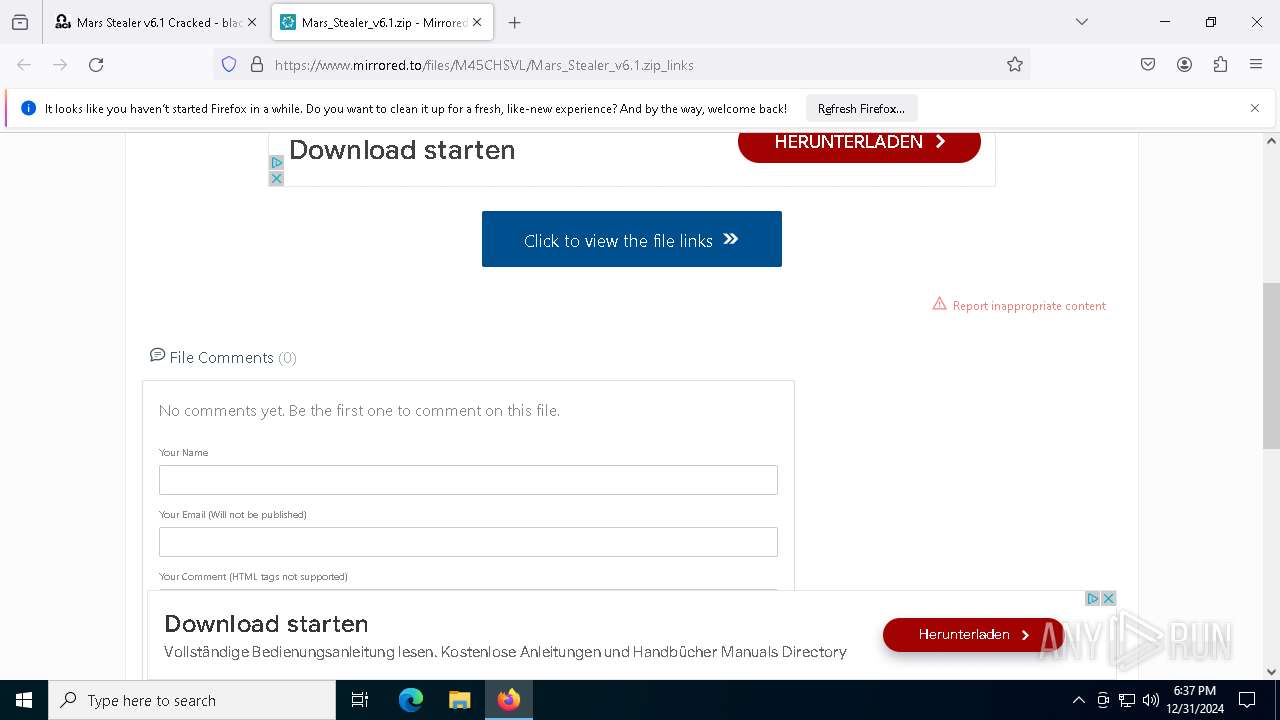The height and width of the screenshot is (720, 1280).
Task: Click the bottom Herunterladen ad button
Action: pos(973,635)
